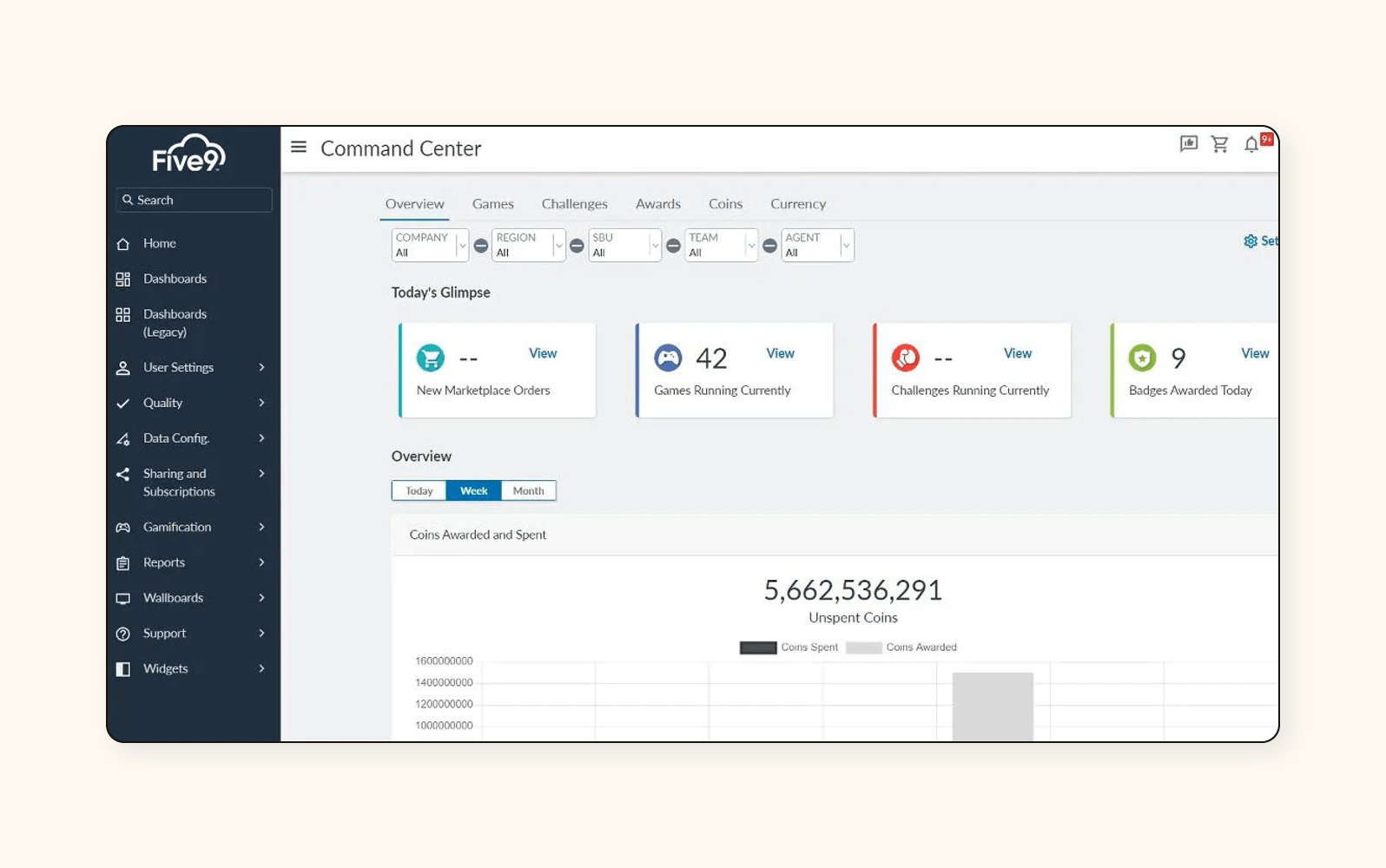Switch to the Currency tab
This screenshot has height=868, width=1386.
(798, 204)
